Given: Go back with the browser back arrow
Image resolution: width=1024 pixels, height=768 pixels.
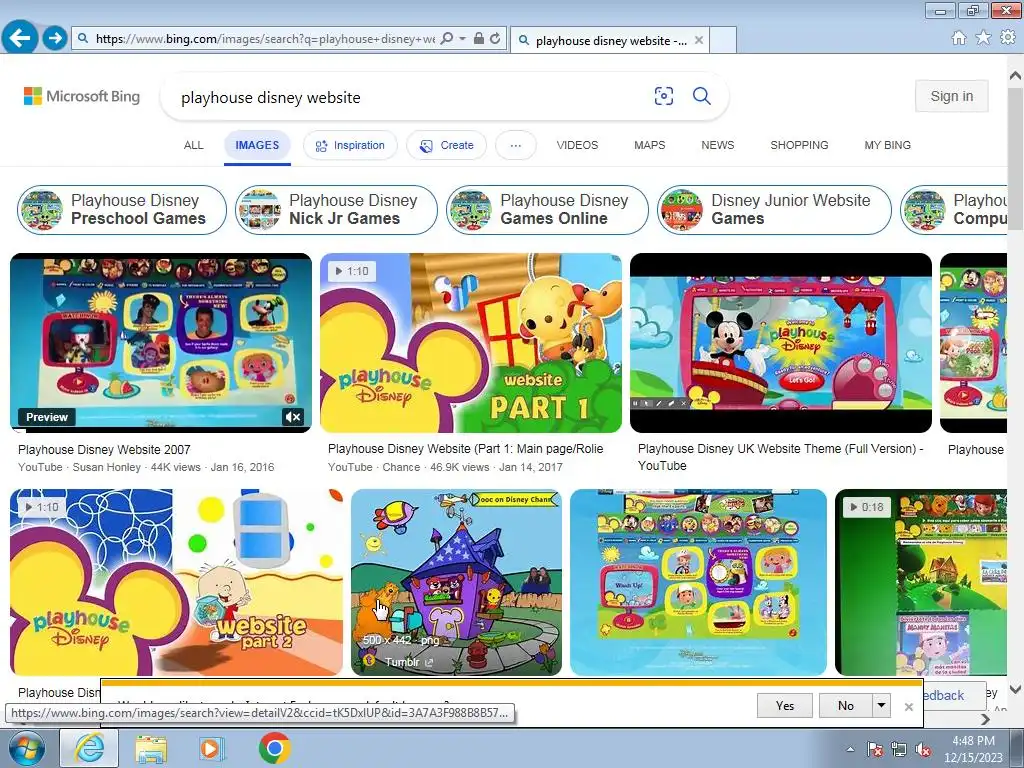Looking at the screenshot, I should [x=20, y=38].
